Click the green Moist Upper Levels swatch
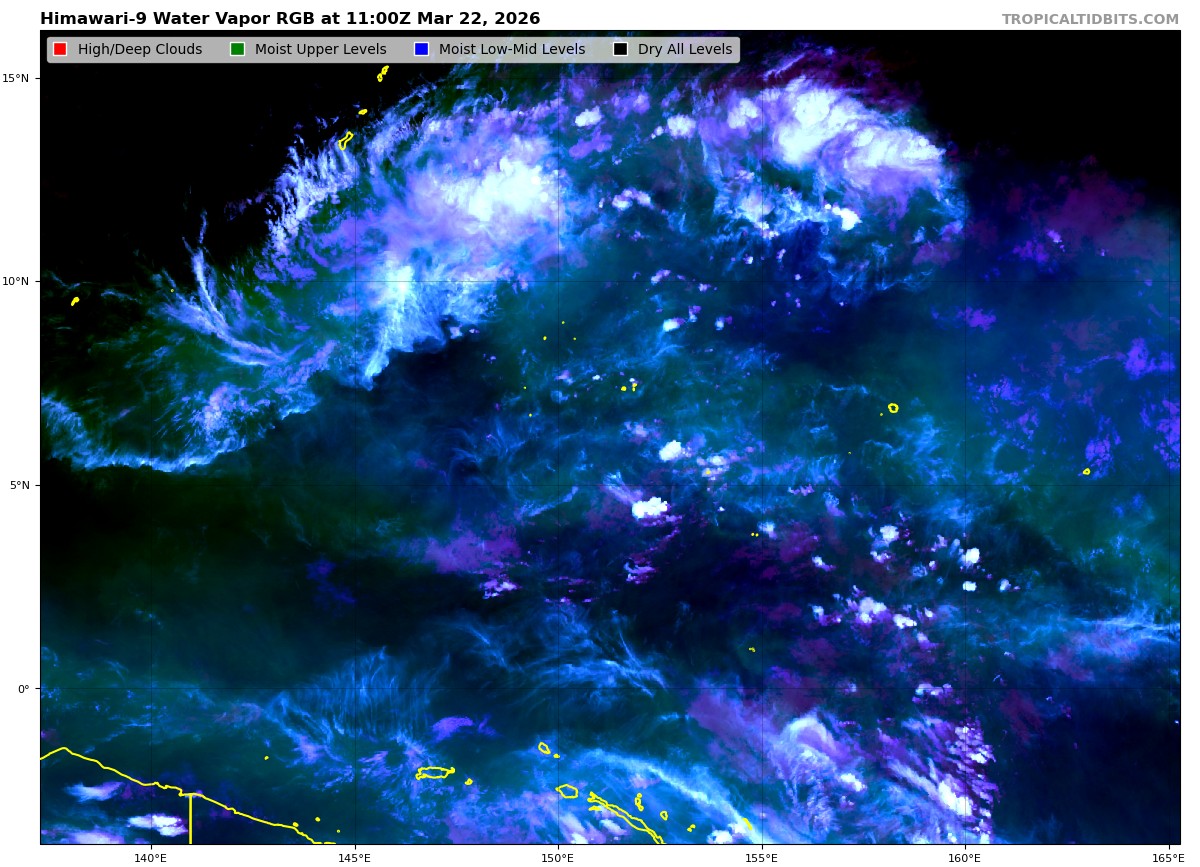Viewport: 1200px width, 867px height. coord(237,50)
